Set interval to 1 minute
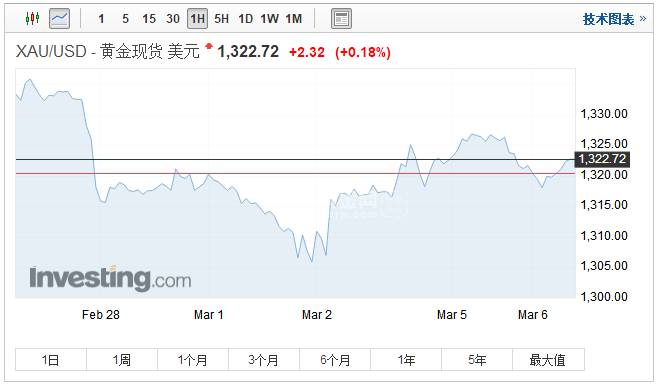This screenshot has height=386, width=657. pos(101,19)
